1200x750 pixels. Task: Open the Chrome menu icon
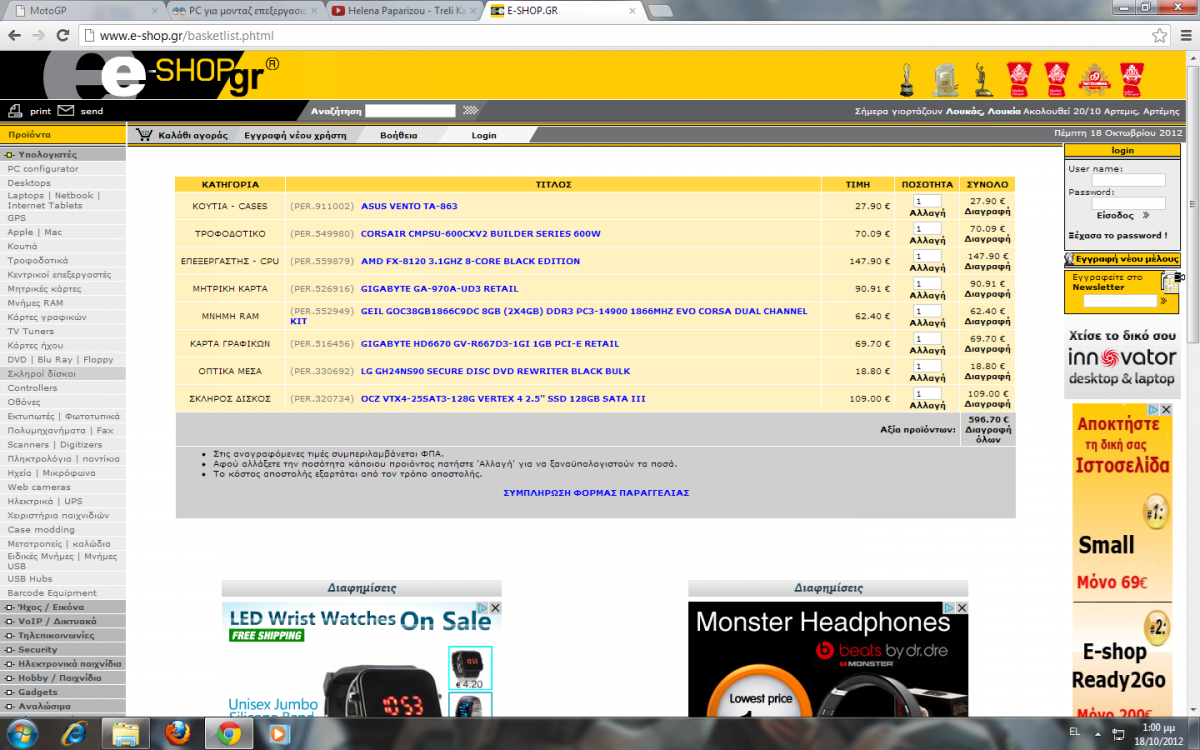tap(1184, 35)
